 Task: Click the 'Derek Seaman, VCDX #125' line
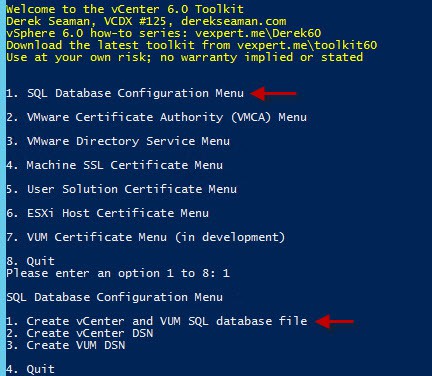[x=146, y=21]
